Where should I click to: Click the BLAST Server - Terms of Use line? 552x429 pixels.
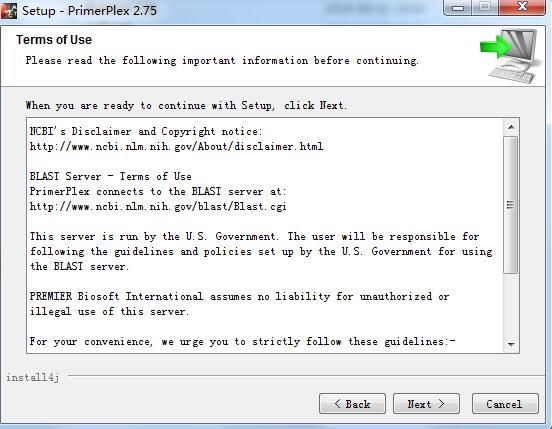[111, 176]
